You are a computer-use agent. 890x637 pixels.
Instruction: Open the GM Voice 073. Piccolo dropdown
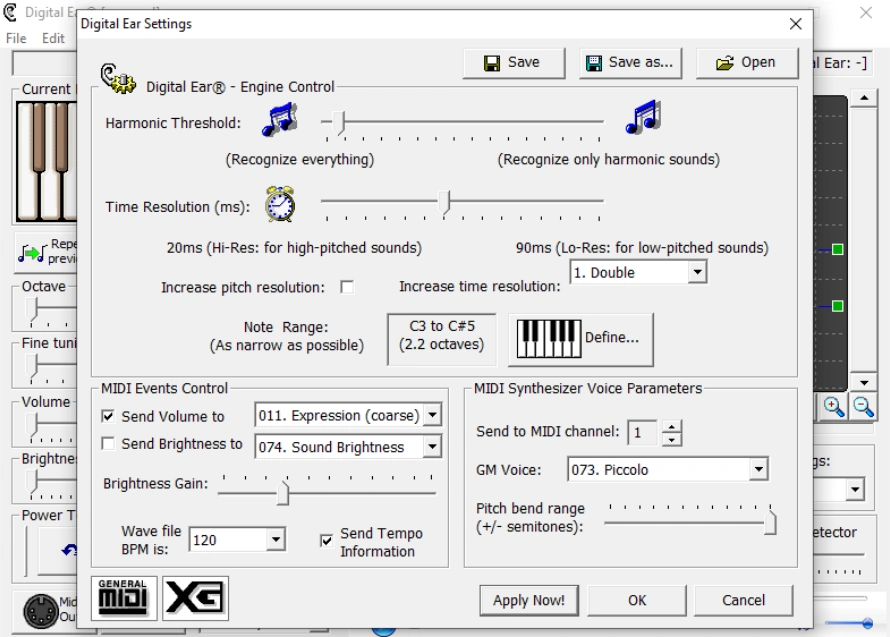758,470
